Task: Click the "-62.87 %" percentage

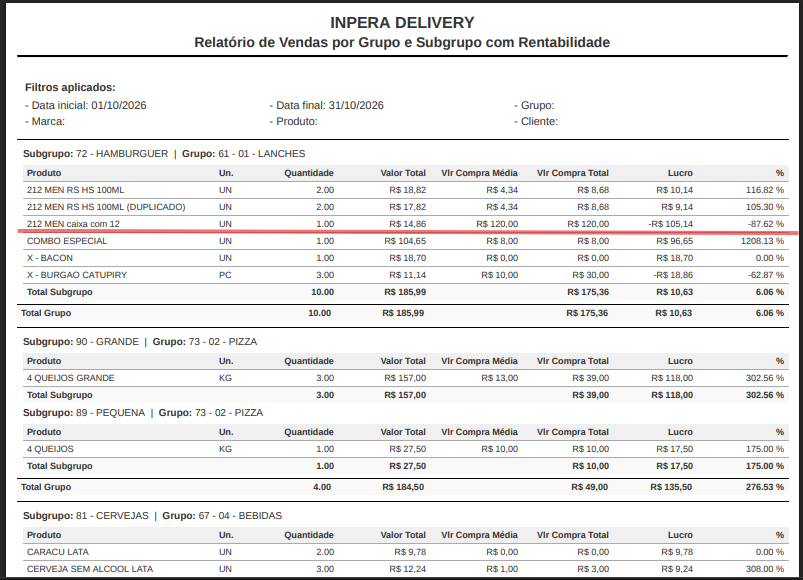Action: [766, 275]
